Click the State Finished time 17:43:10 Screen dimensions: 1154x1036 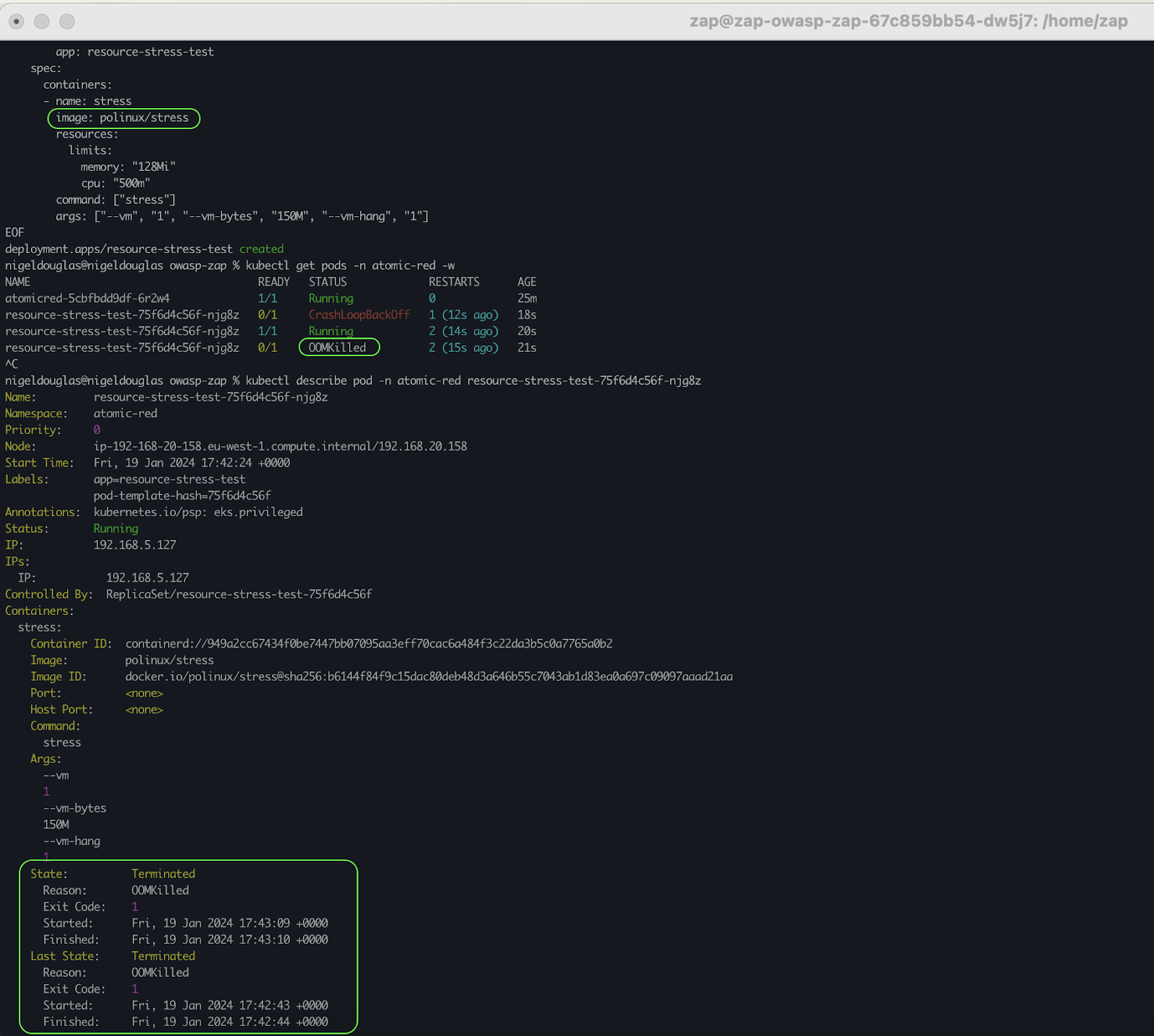pos(229,940)
